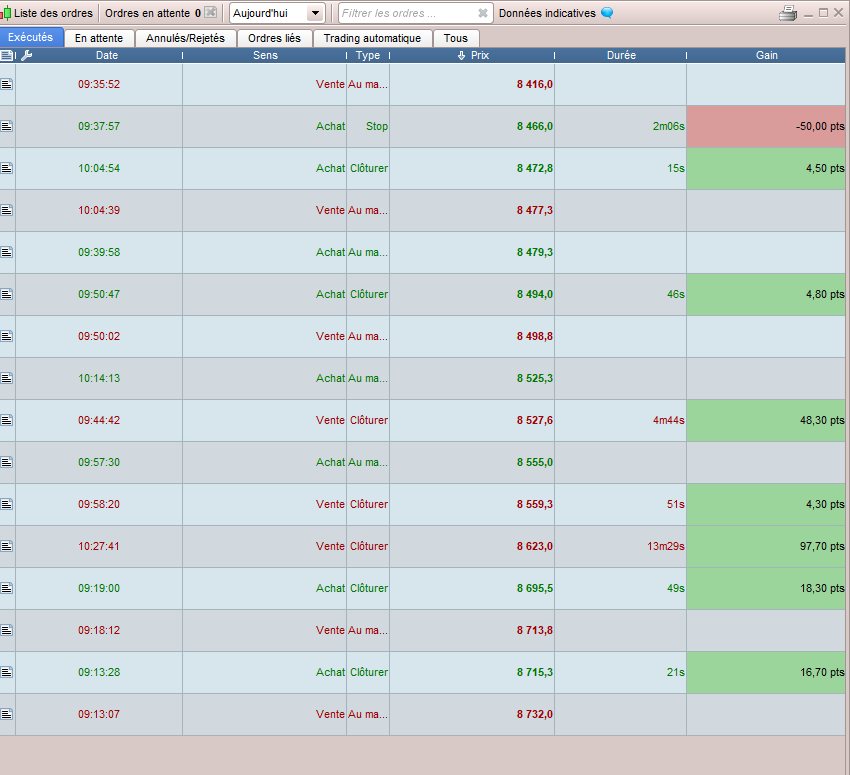Select the 16,70 pts gain cell

(x=766, y=672)
